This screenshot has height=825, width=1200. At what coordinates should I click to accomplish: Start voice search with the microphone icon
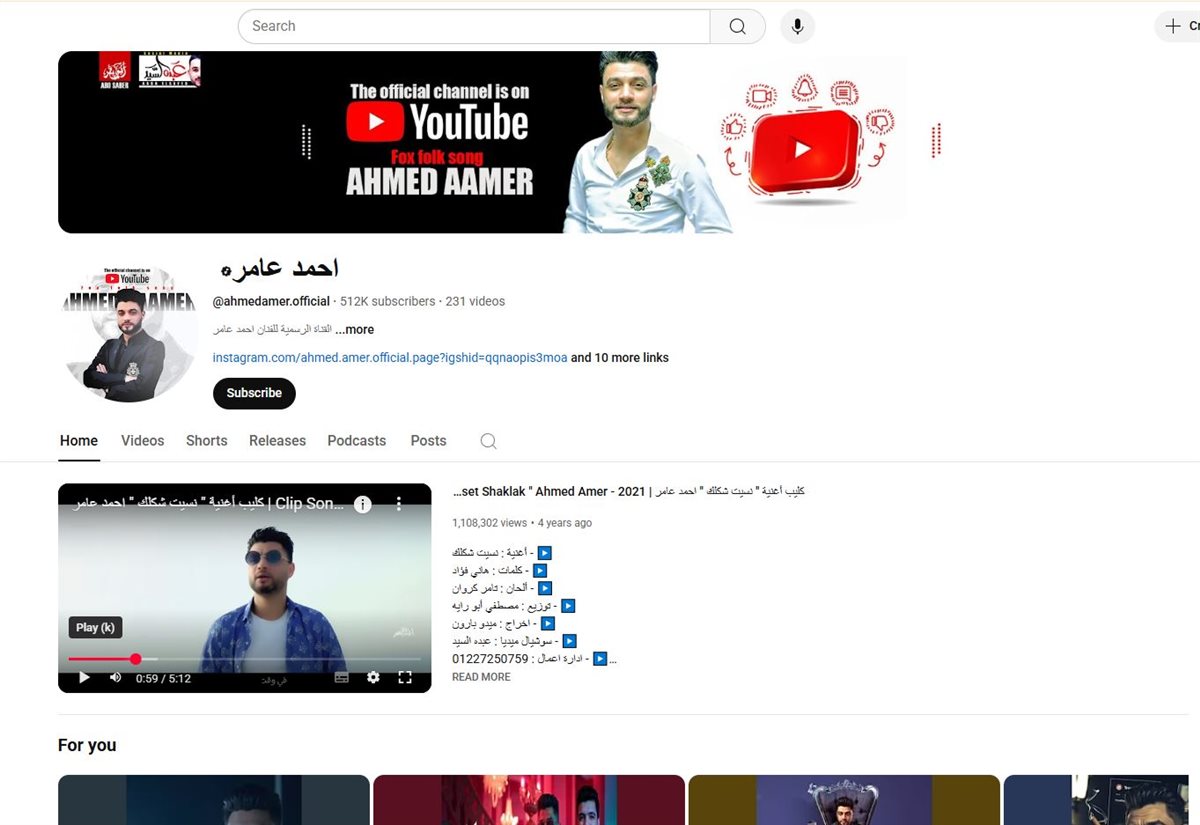click(x=797, y=26)
